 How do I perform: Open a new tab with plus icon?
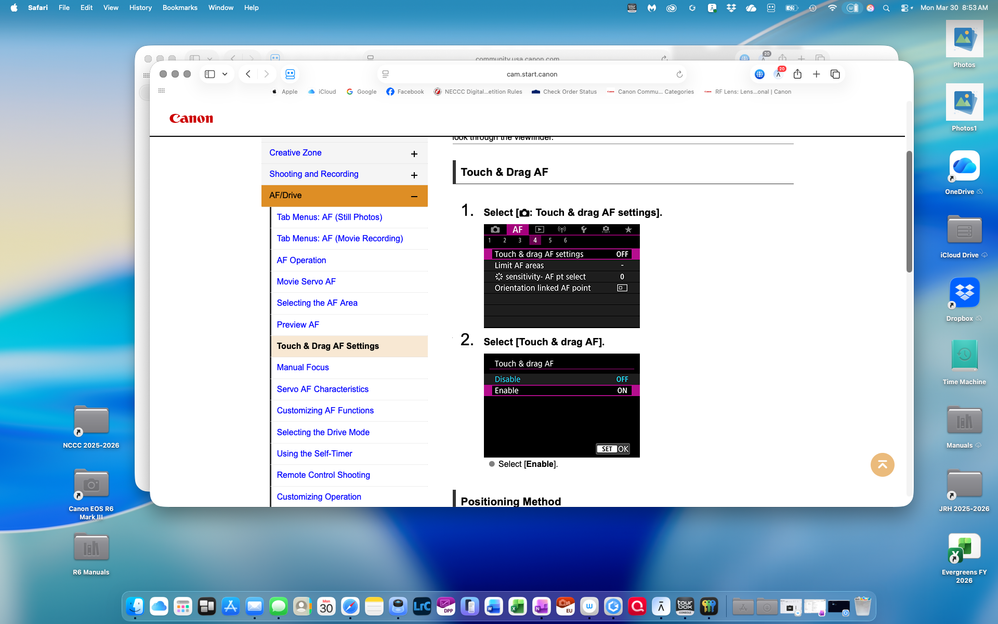click(x=816, y=74)
